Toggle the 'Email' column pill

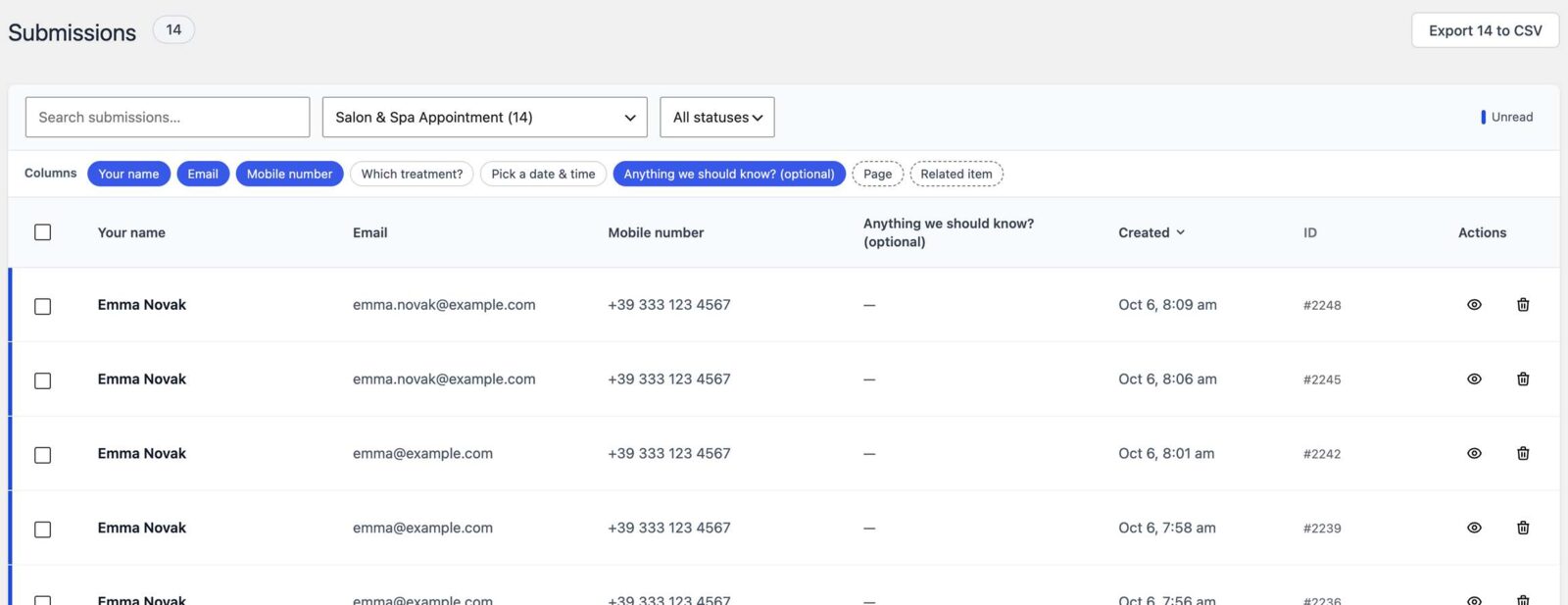tap(203, 174)
